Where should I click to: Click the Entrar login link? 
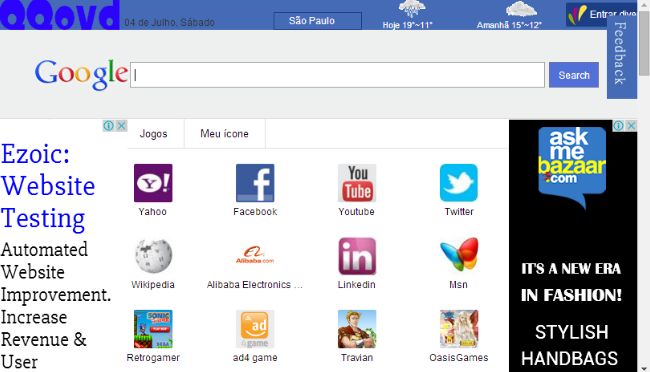pos(613,15)
